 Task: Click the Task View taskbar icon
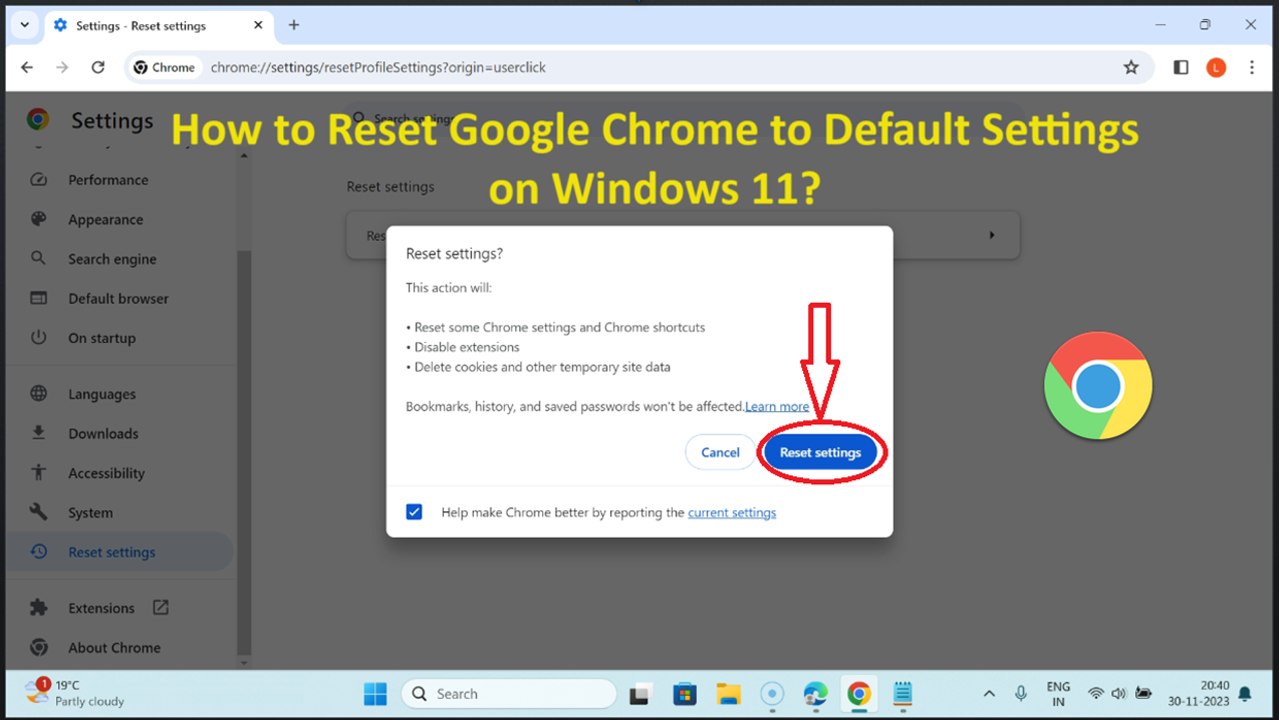click(x=641, y=694)
